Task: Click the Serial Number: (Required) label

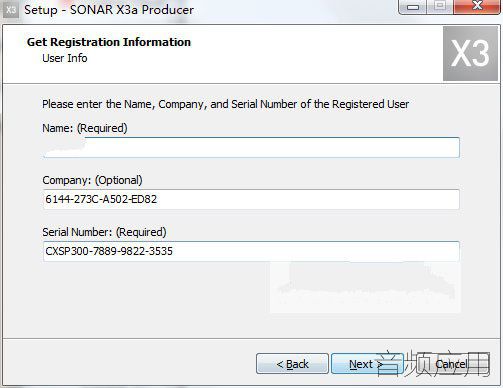Action: pyautogui.click(x=104, y=232)
